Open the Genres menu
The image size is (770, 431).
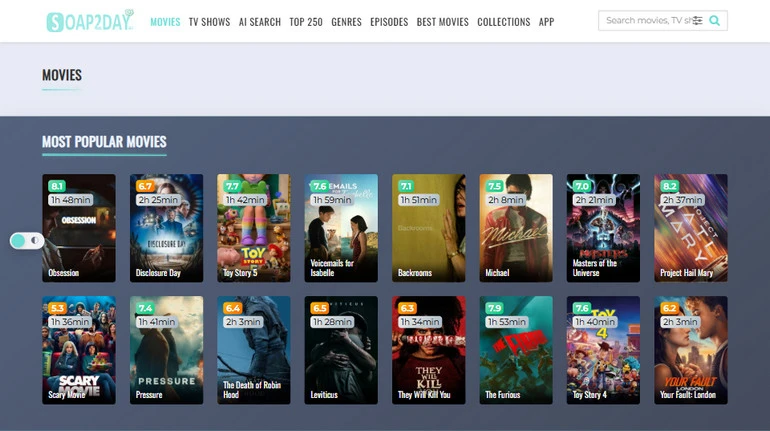pyautogui.click(x=346, y=22)
